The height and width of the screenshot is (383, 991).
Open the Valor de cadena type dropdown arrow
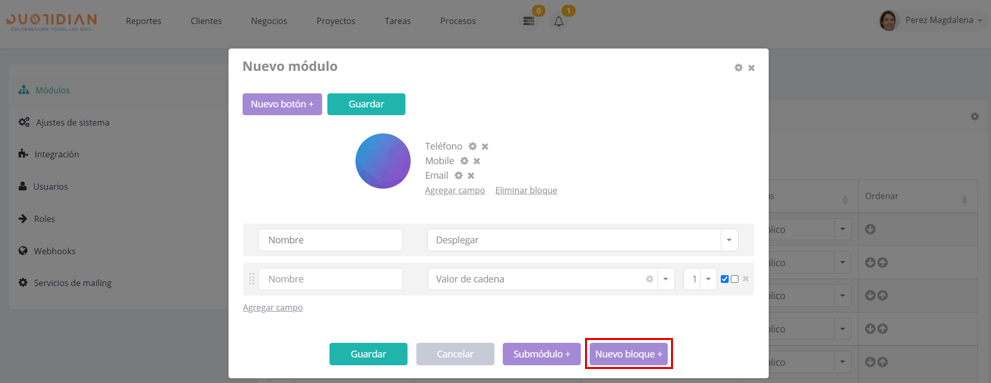click(x=666, y=279)
